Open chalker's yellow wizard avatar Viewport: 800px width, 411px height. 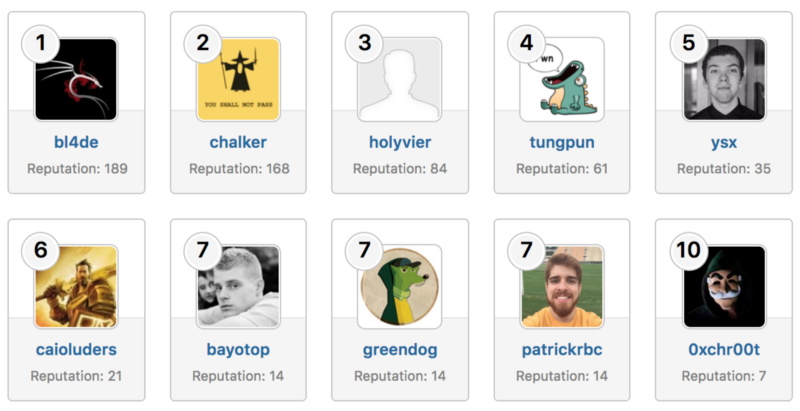(x=238, y=80)
